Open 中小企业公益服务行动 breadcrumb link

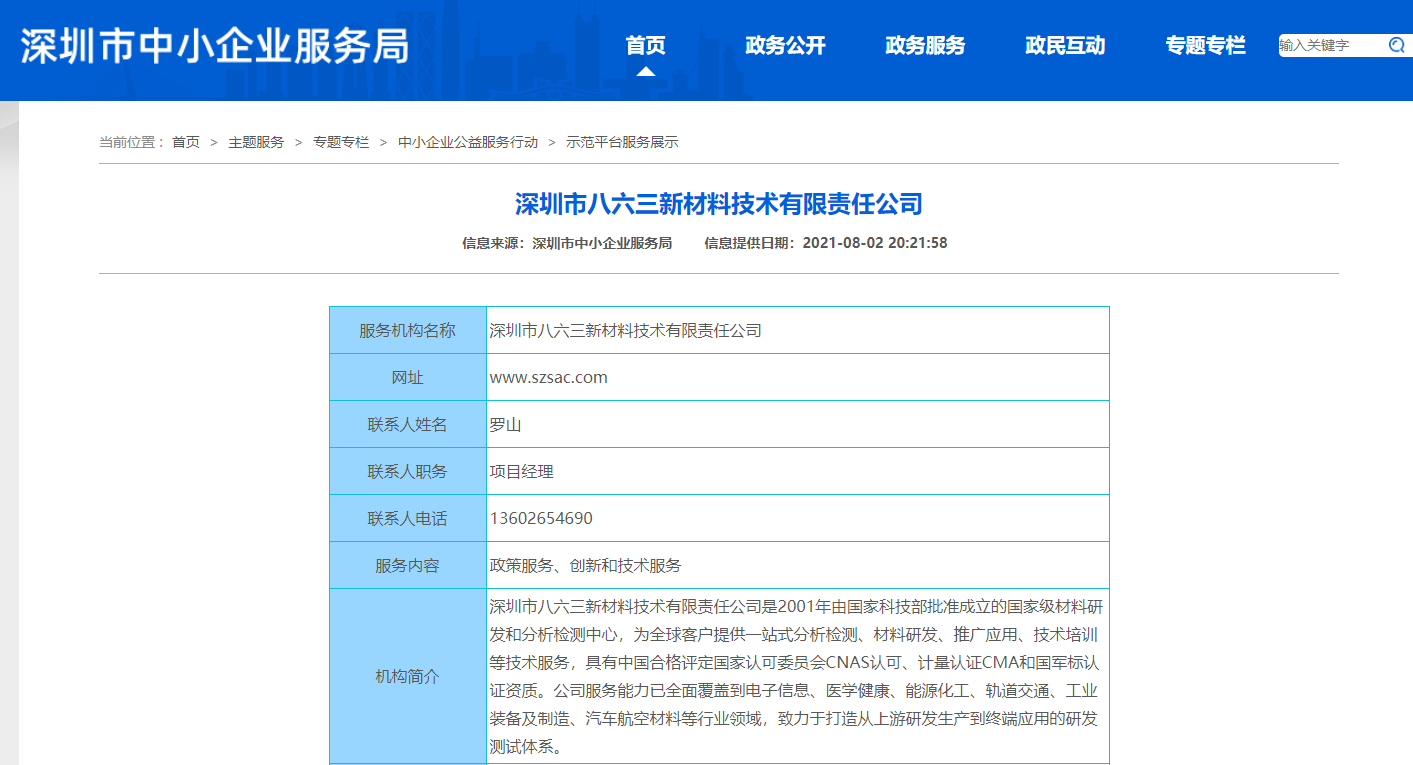(x=468, y=142)
